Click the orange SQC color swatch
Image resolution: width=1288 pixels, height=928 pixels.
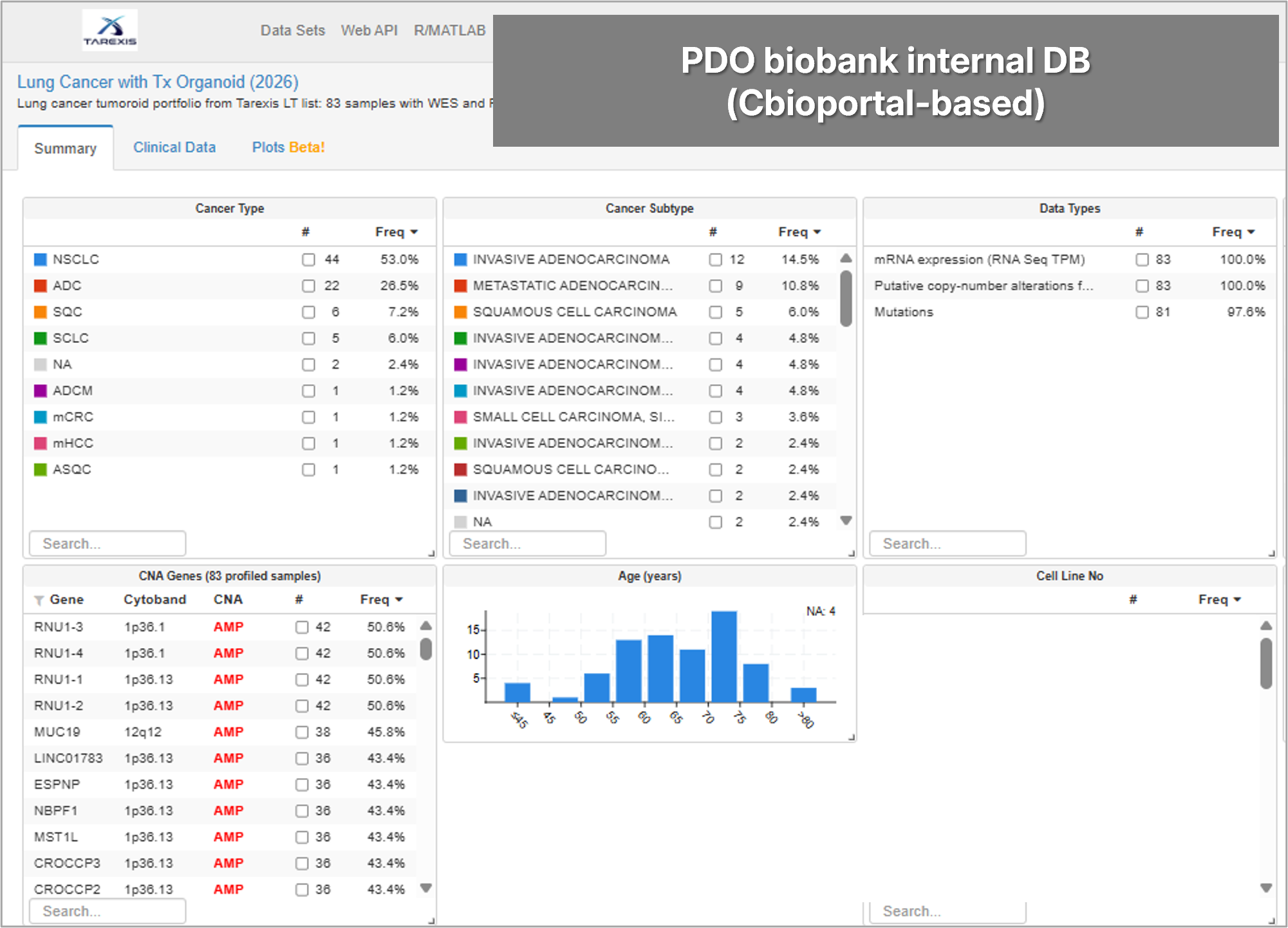pos(41,312)
